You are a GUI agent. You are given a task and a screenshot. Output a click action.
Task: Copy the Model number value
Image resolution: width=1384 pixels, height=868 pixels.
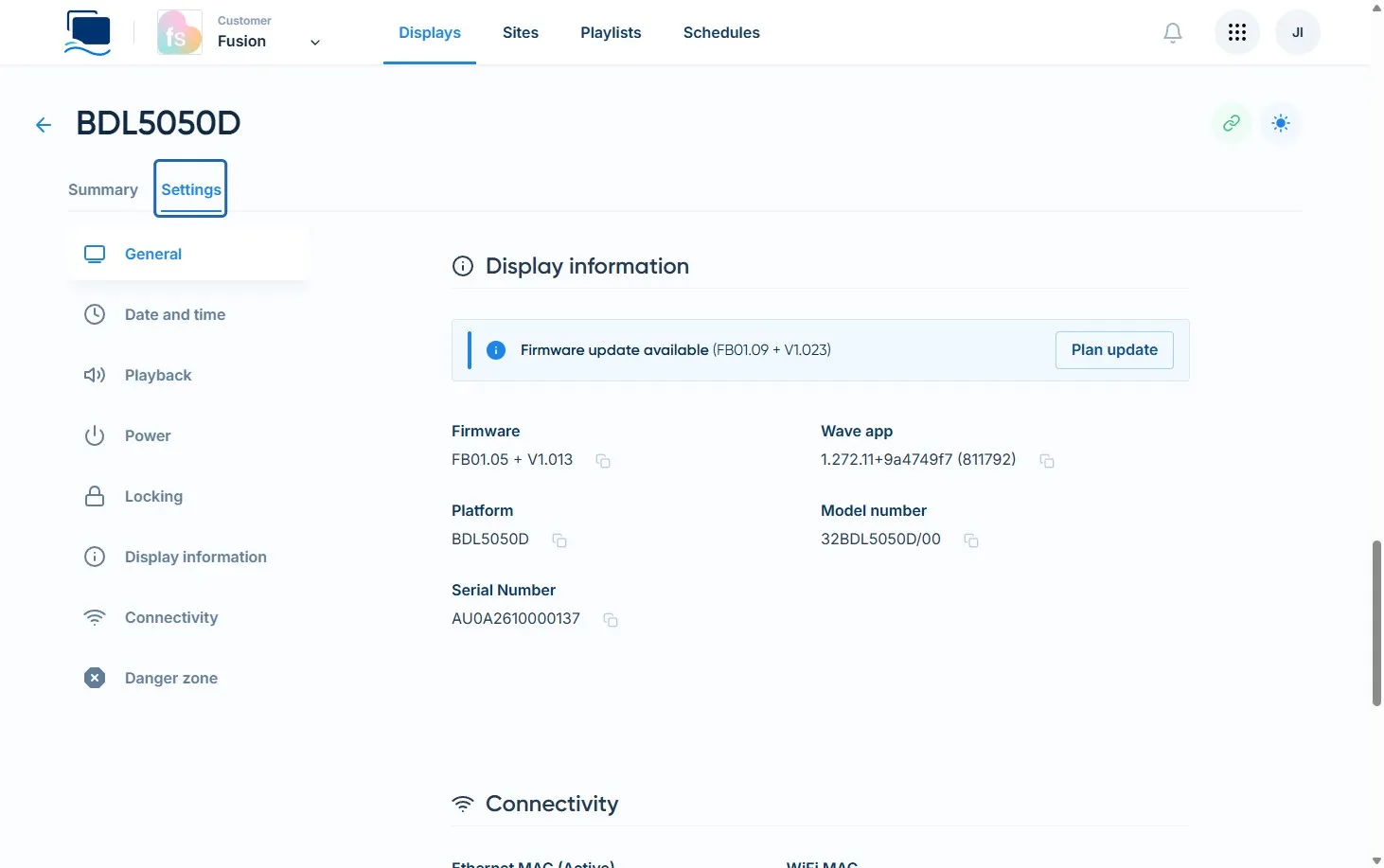(x=971, y=540)
